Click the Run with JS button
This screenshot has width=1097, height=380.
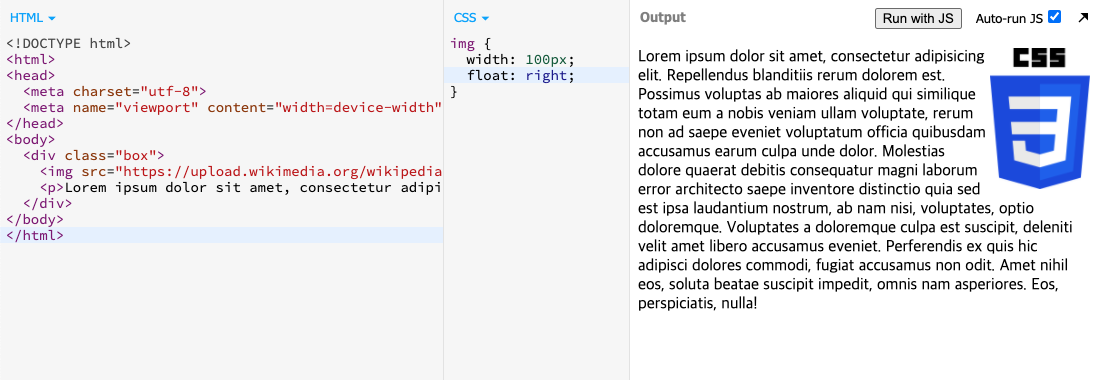click(x=918, y=19)
